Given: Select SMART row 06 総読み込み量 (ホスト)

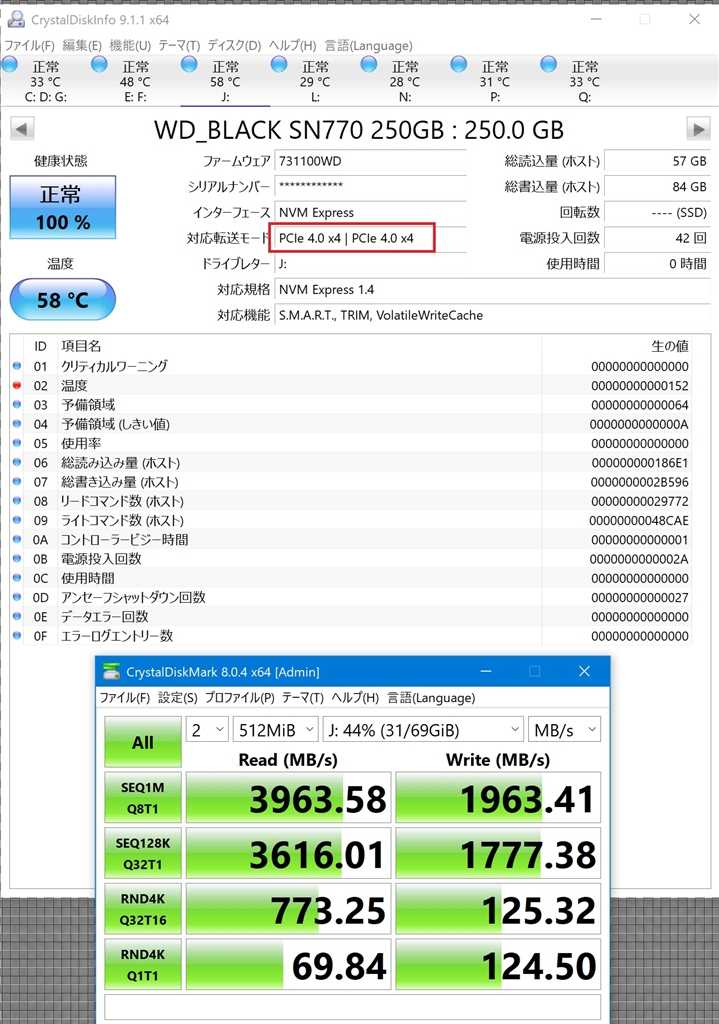Looking at the screenshot, I should coord(351,462).
